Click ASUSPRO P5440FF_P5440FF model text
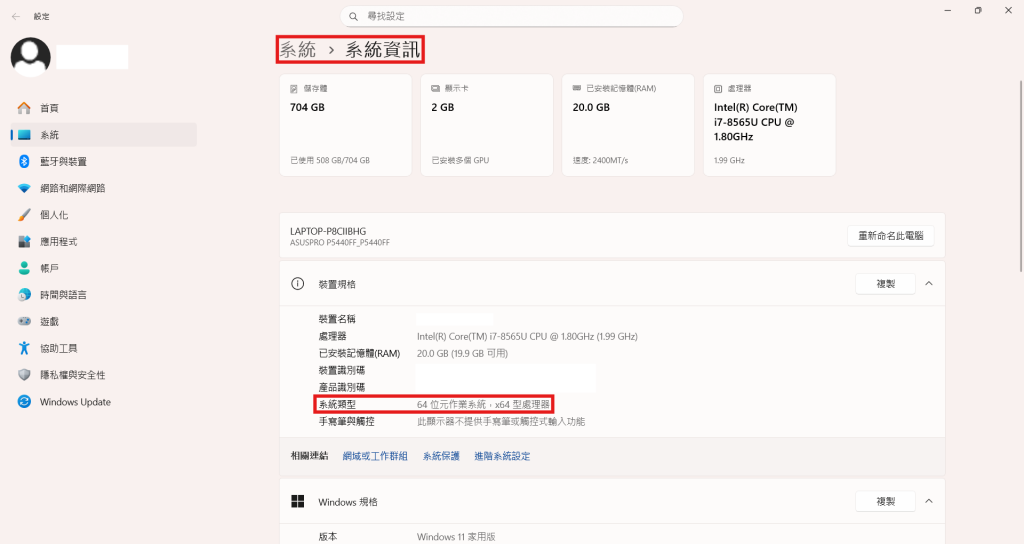1024x544 pixels. (340, 243)
